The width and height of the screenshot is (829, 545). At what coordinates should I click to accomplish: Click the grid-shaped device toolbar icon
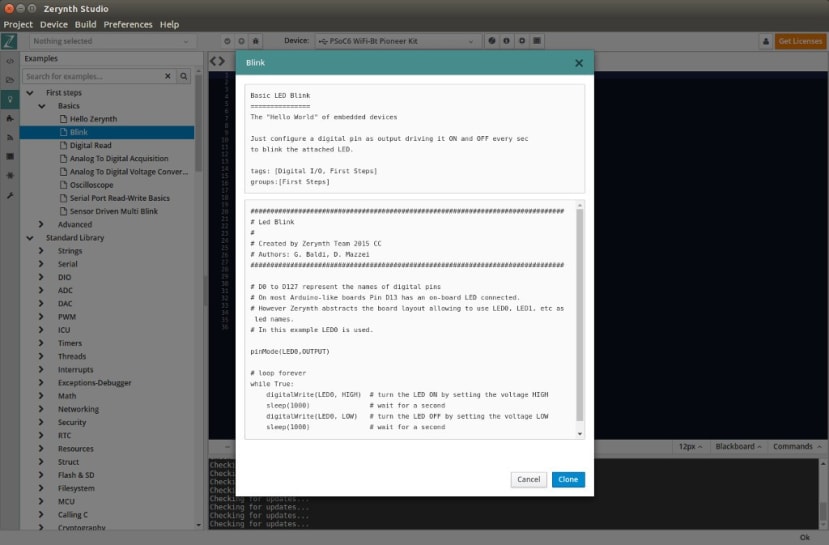[537, 41]
